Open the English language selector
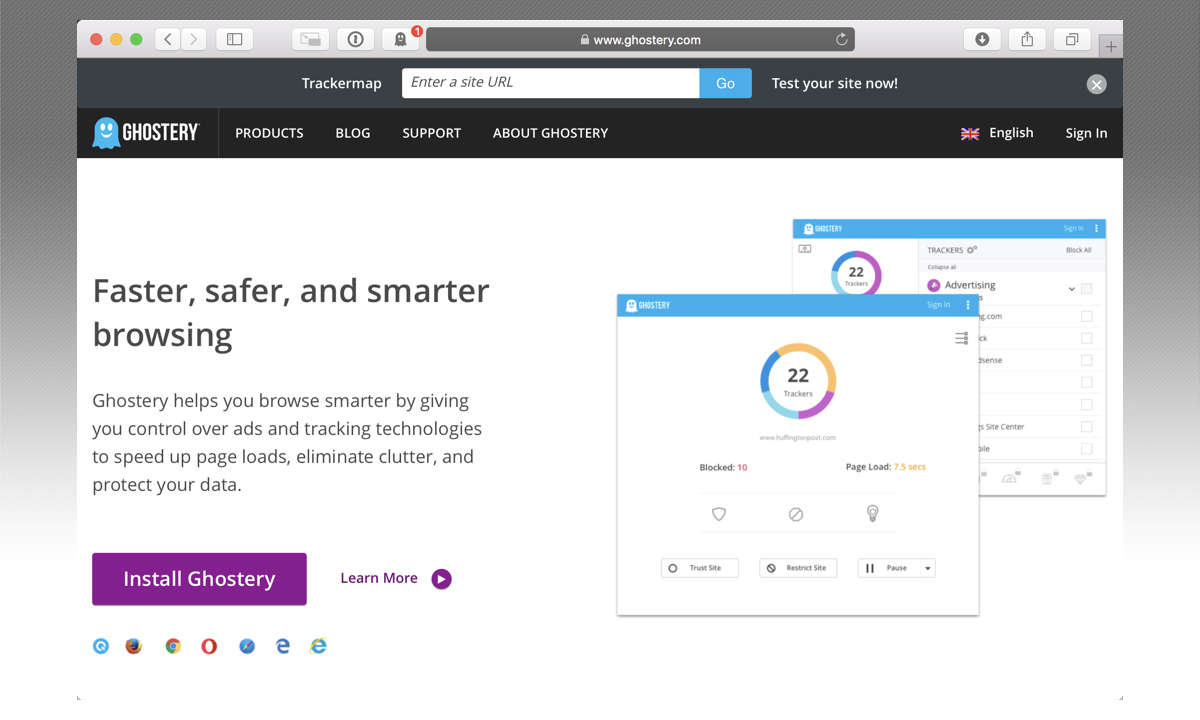Screen dimensions: 1200x720 pyautogui.click(x=997, y=133)
